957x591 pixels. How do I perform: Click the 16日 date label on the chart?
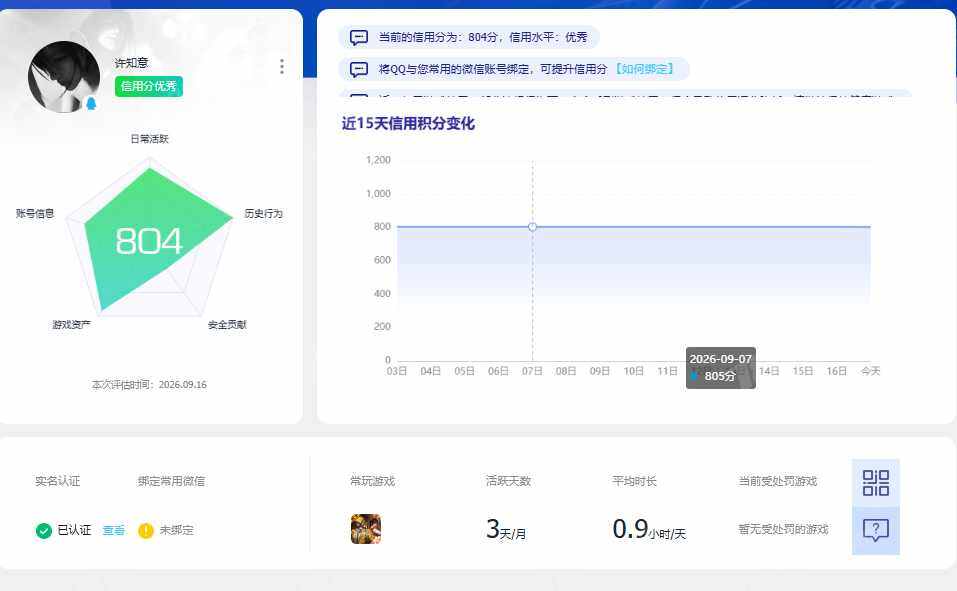836,371
